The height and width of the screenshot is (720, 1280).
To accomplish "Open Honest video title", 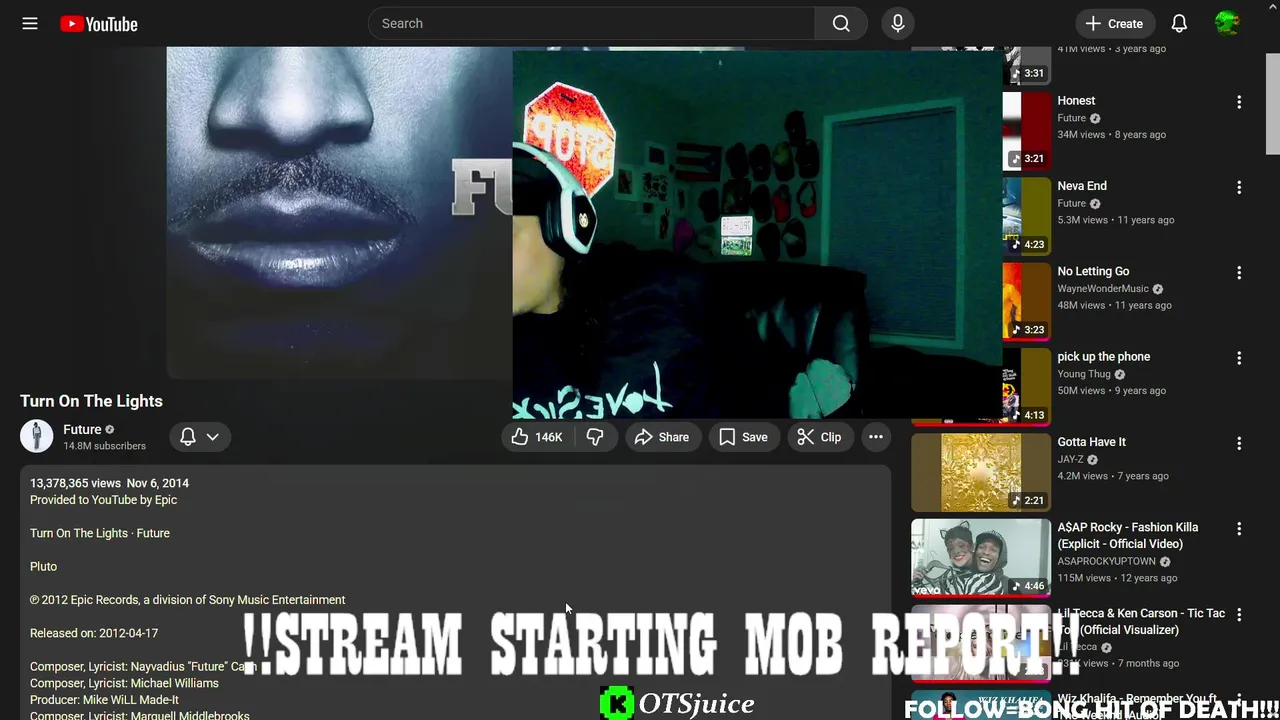I will (x=1076, y=101).
